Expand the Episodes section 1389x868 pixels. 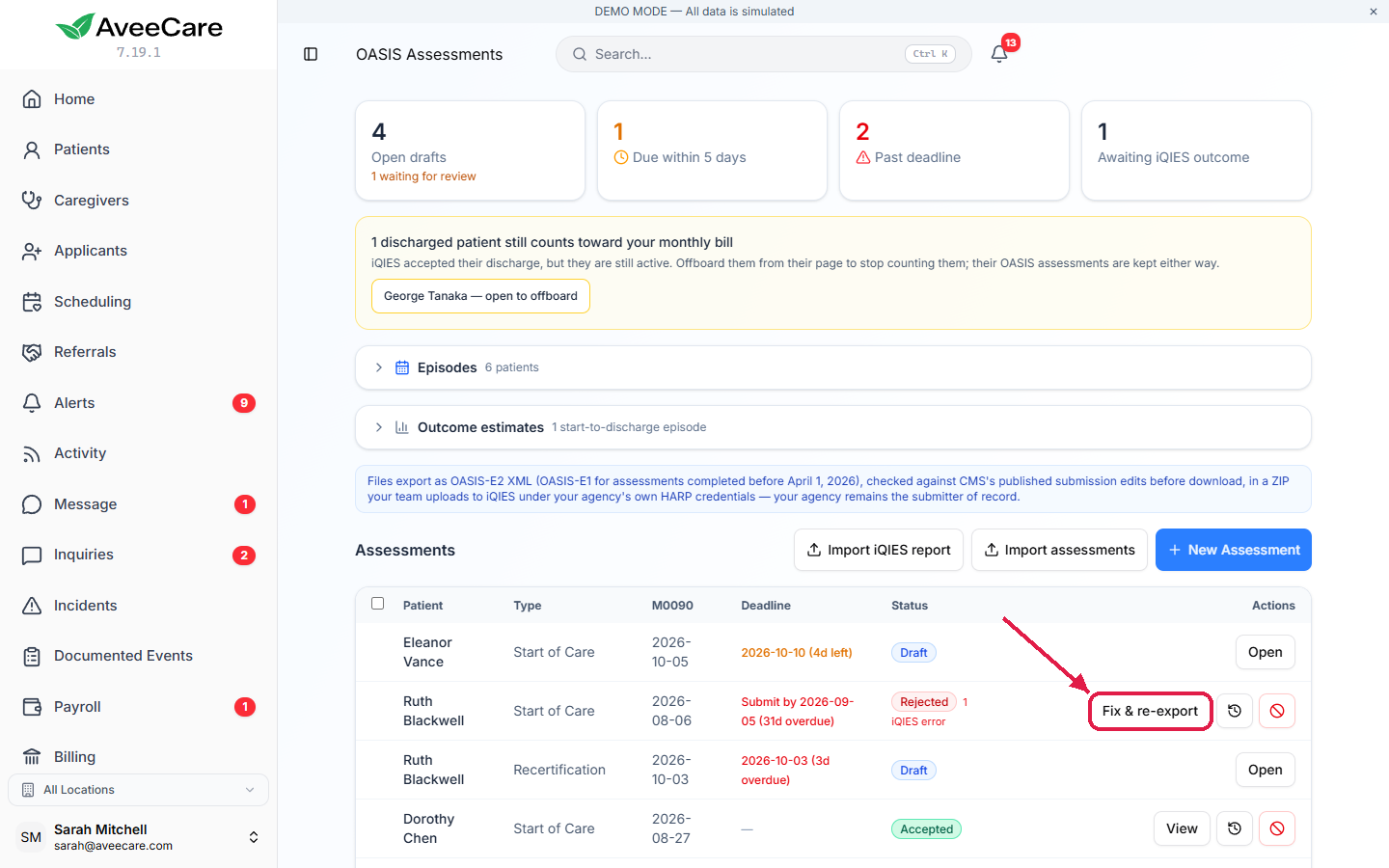coord(833,367)
